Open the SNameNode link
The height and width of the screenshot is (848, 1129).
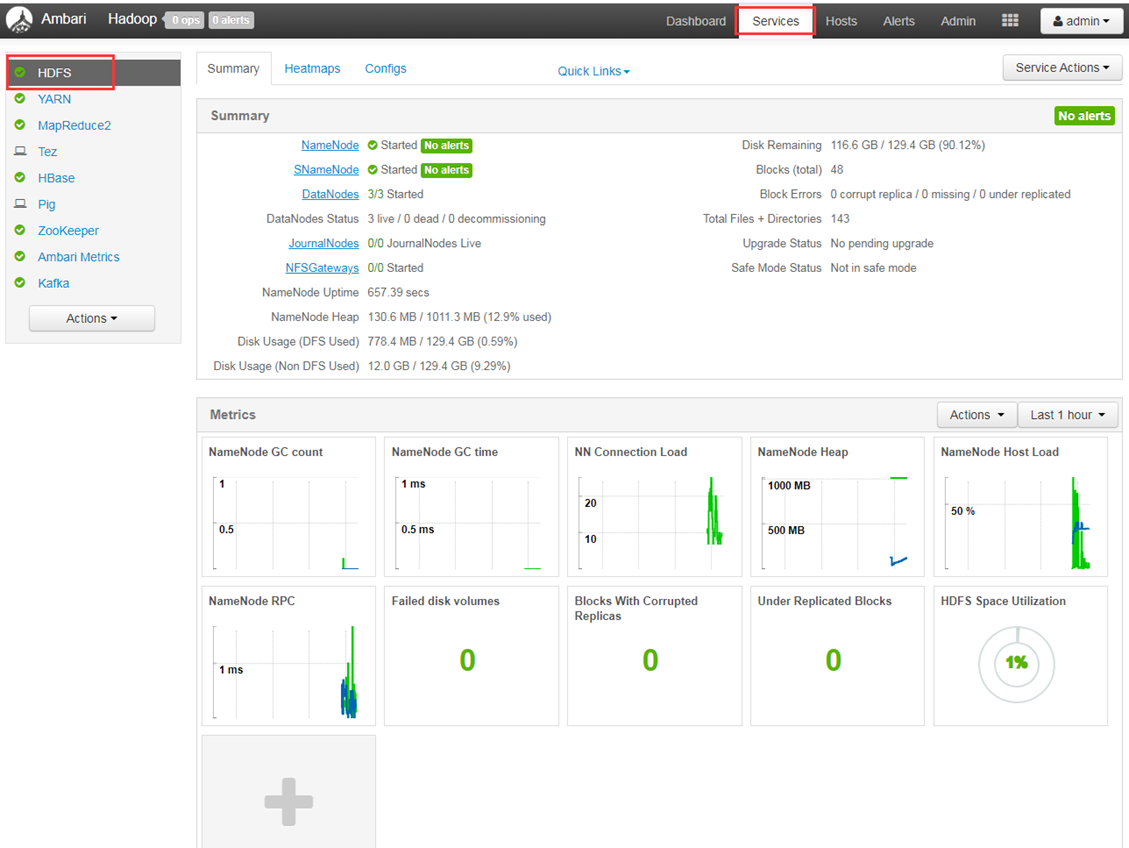tap(326, 170)
